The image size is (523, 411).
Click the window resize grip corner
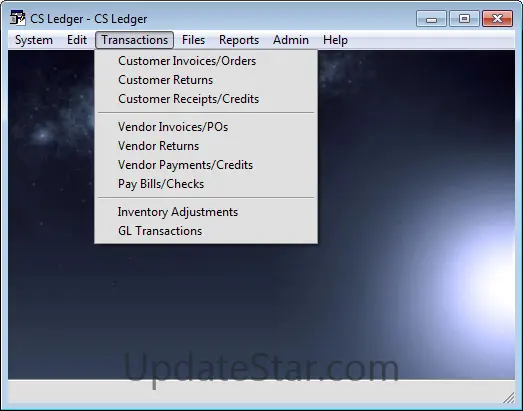(x=509, y=397)
